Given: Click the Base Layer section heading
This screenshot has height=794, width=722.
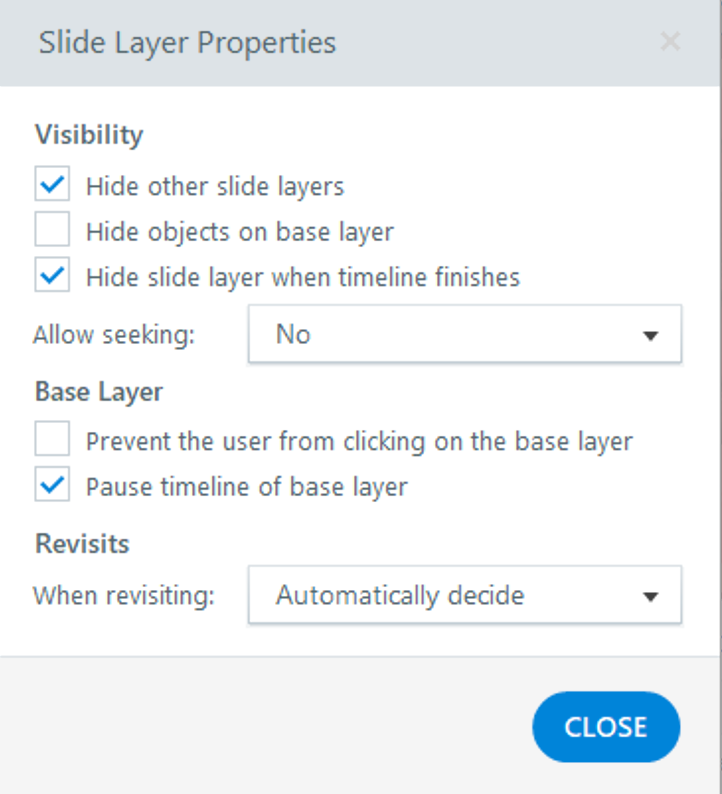Looking at the screenshot, I should coord(98,391).
